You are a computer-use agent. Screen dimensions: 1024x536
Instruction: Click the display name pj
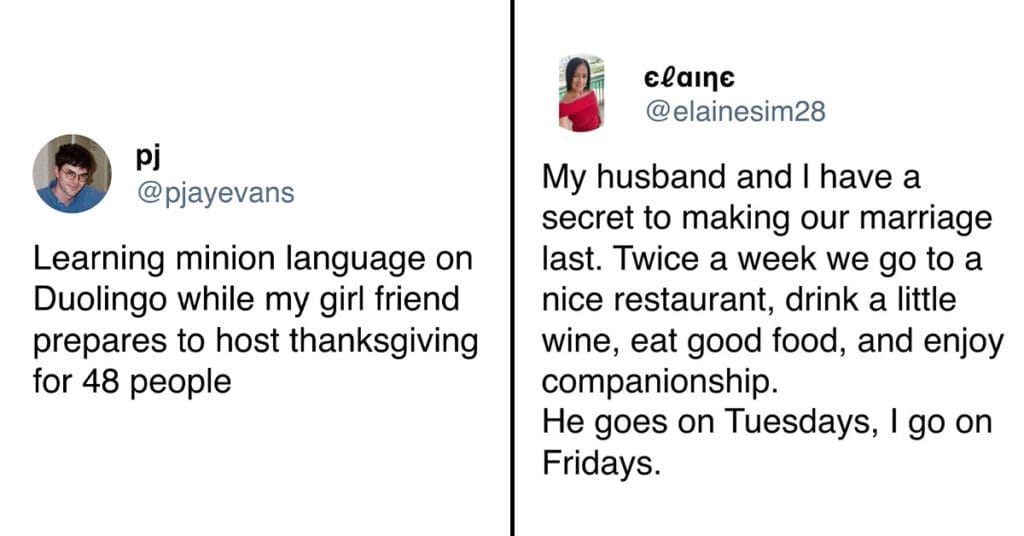click(x=148, y=157)
